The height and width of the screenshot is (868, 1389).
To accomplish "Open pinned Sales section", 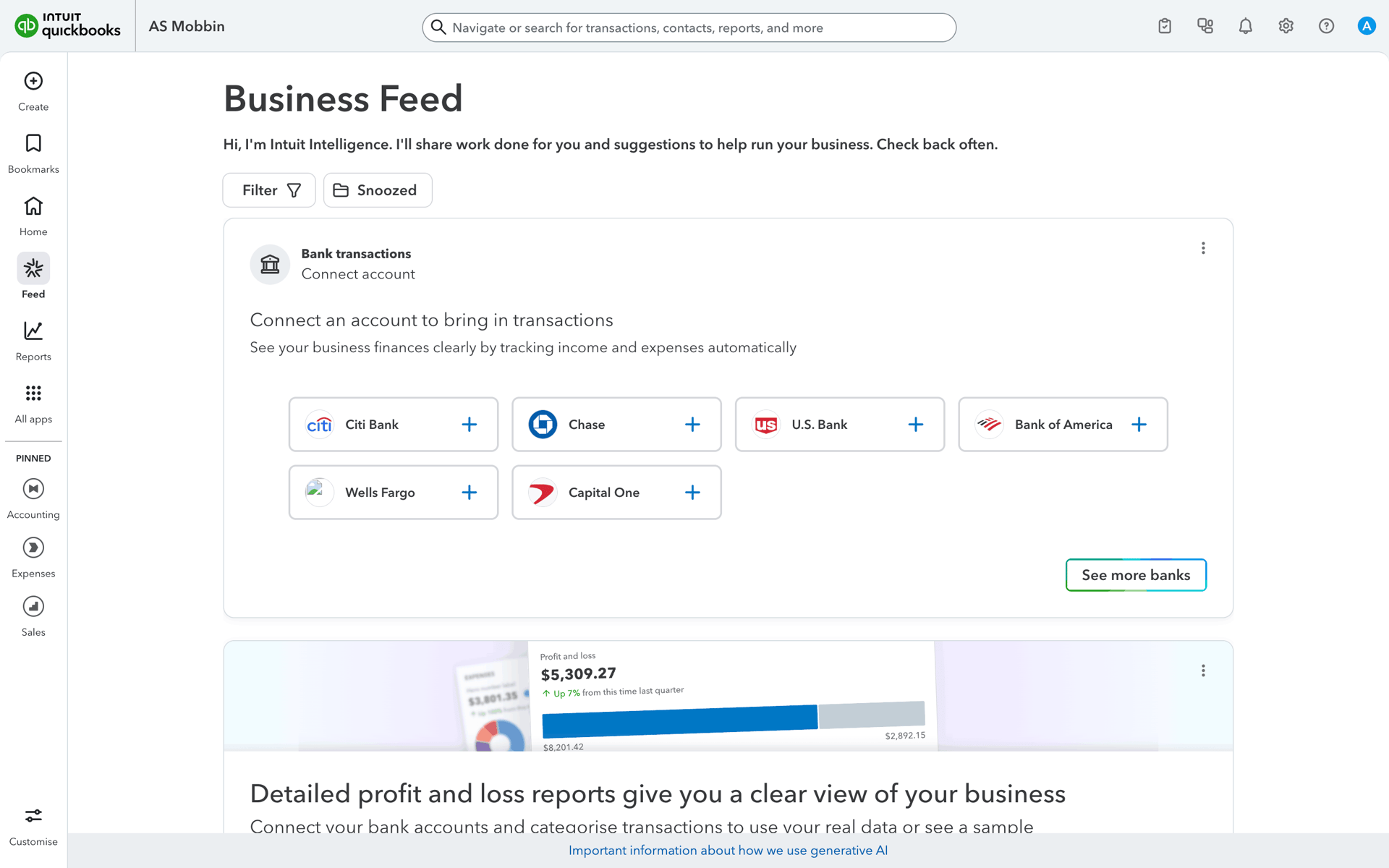I will point(33,616).
